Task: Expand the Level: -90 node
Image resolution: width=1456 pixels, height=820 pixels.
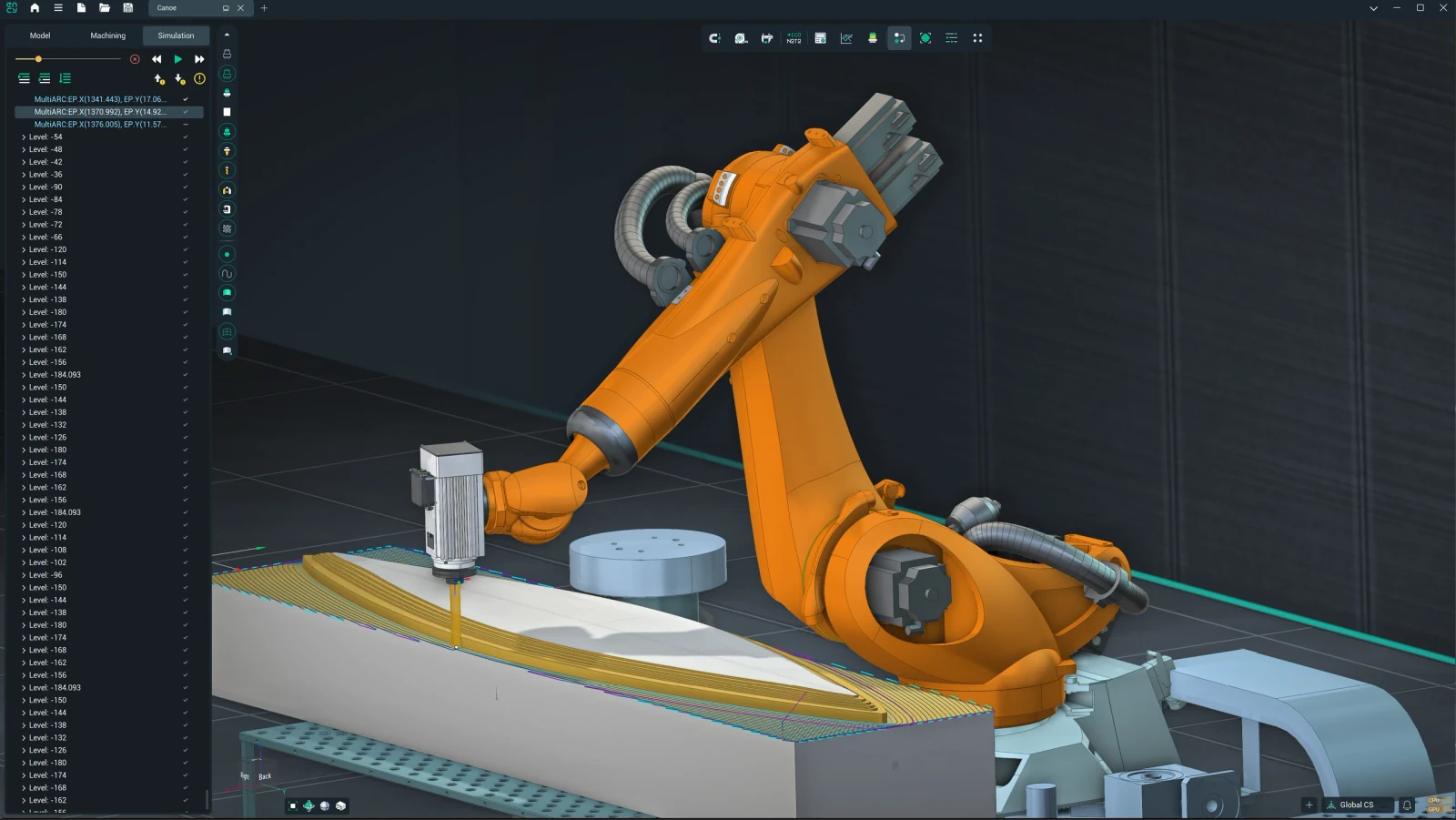Action: point(24,187)
